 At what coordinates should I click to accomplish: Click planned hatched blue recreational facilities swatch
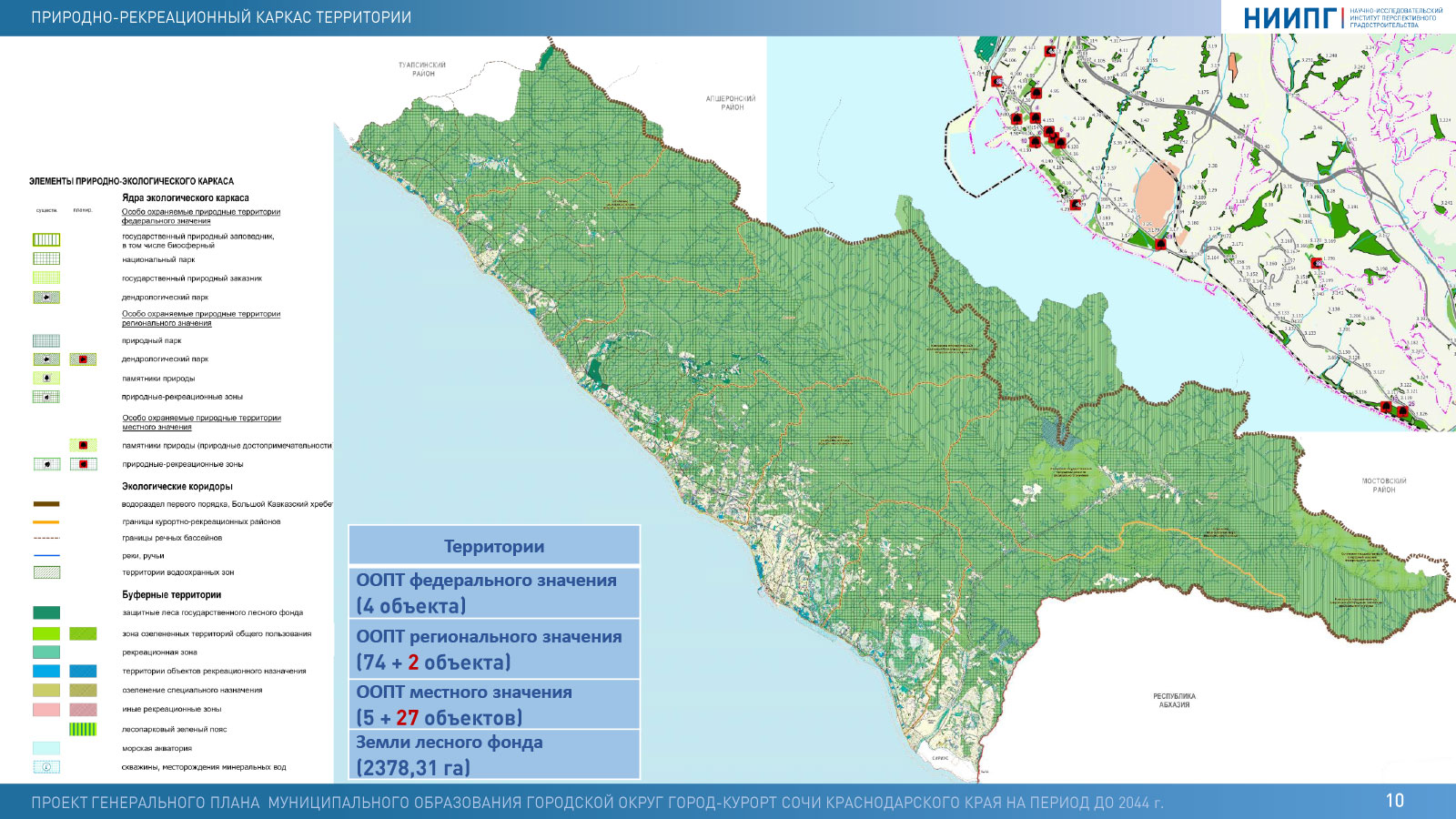(x=83, y=672)
